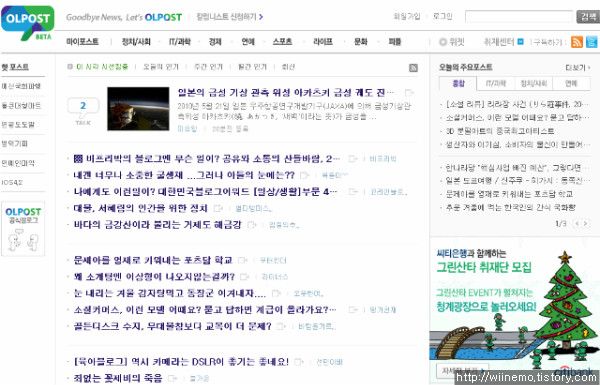
Task: Click new-window icon after 비프리박의 블로그엔 post
Action: [353, 158]
